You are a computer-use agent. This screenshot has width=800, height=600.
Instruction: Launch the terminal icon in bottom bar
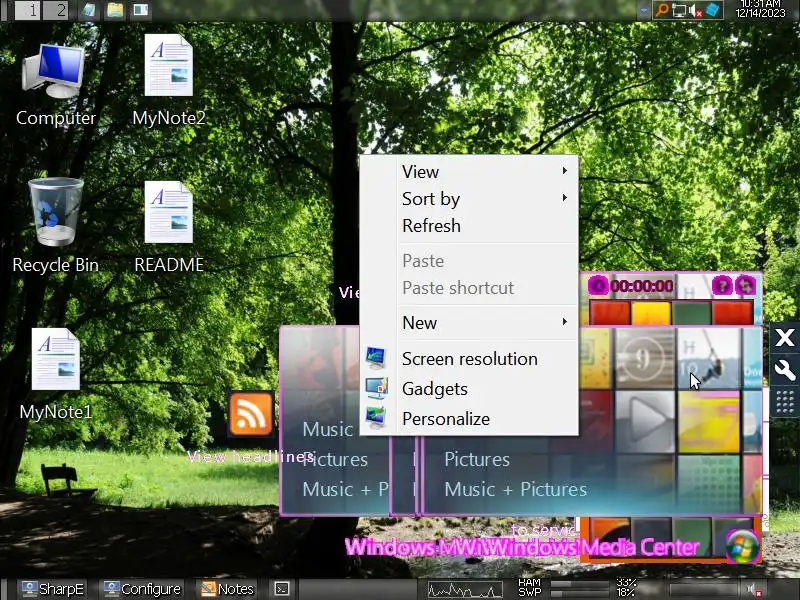tap(282, 589)
